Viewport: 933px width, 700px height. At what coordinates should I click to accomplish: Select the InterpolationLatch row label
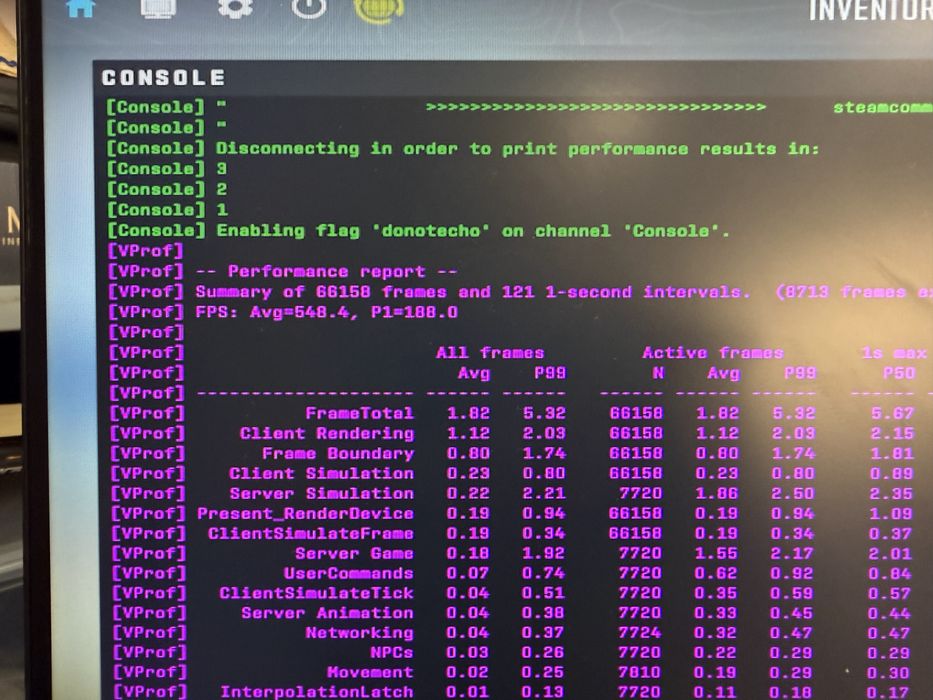click(317, 692)
